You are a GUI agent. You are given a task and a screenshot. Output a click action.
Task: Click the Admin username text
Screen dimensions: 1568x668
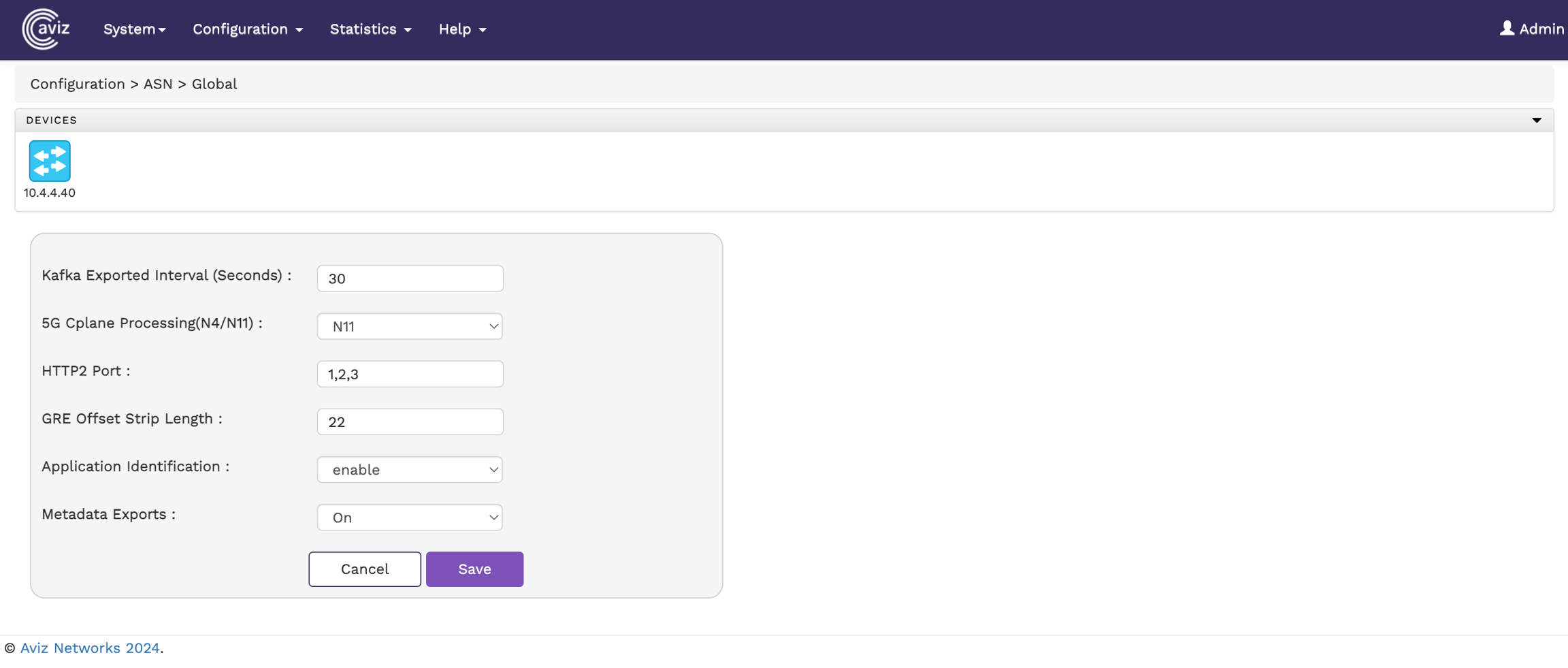pyautogui.click(x=1541, y=29)
